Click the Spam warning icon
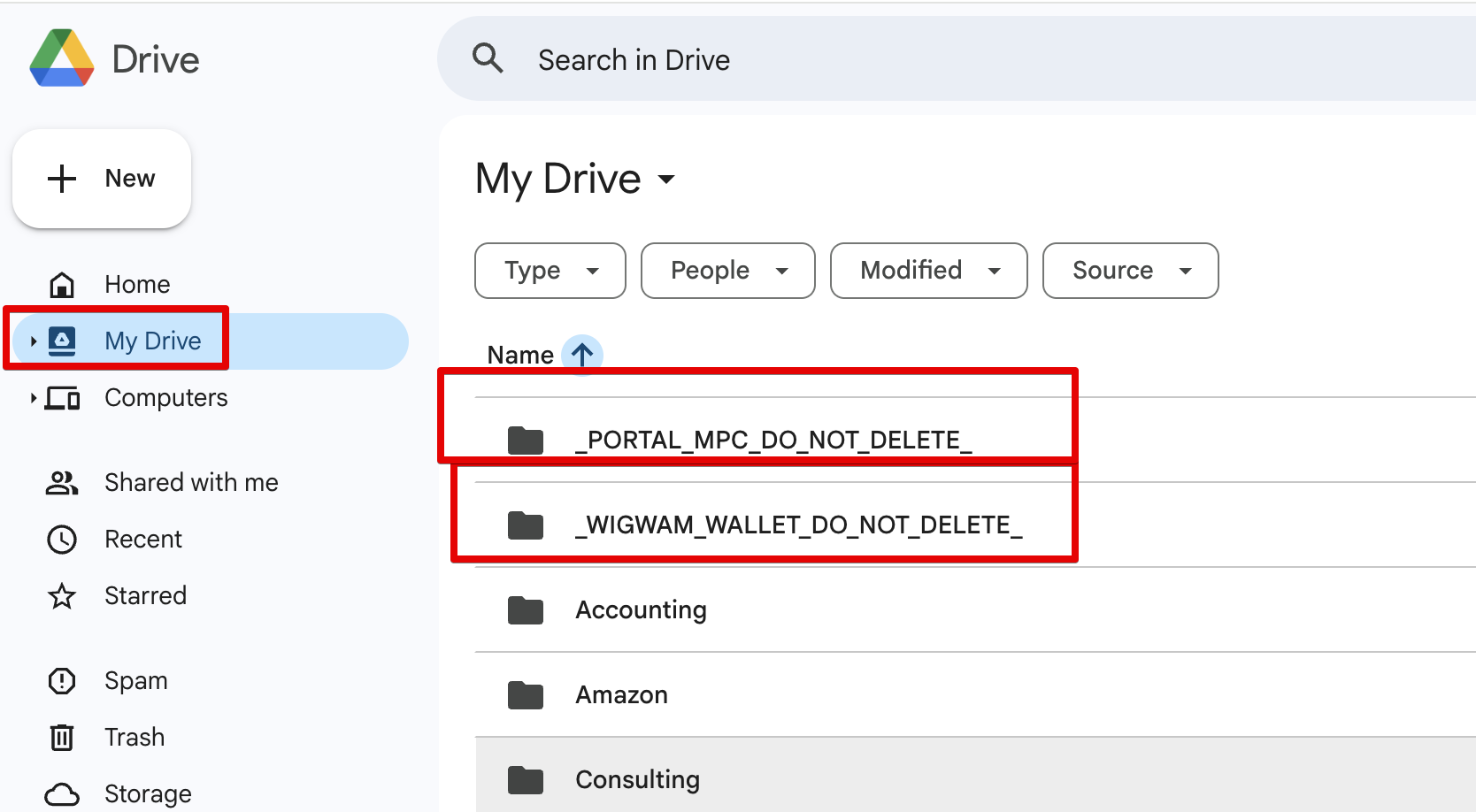Viewport: 1476px width, 812px height. [x=62, y=681]
